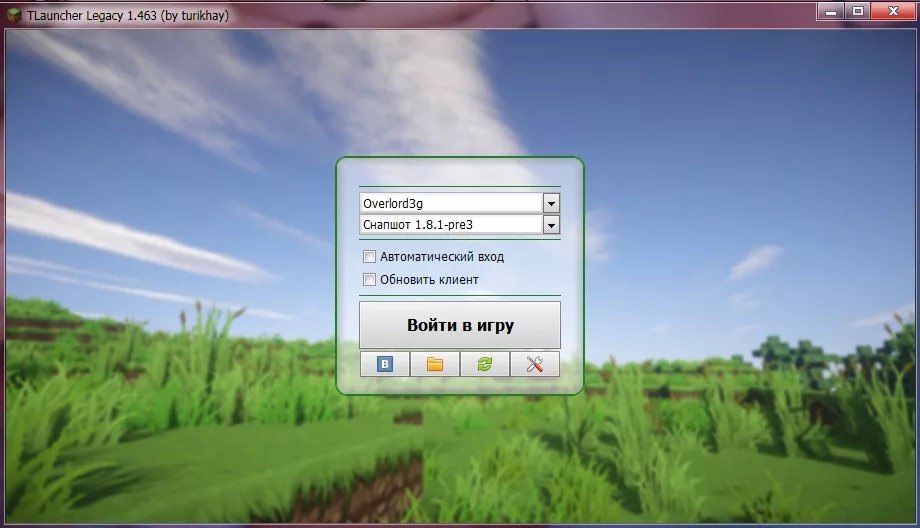Screen dimensions: 920x528
Task: Click the TLauncher Legacy 1.463 title text
Action: 128,16
